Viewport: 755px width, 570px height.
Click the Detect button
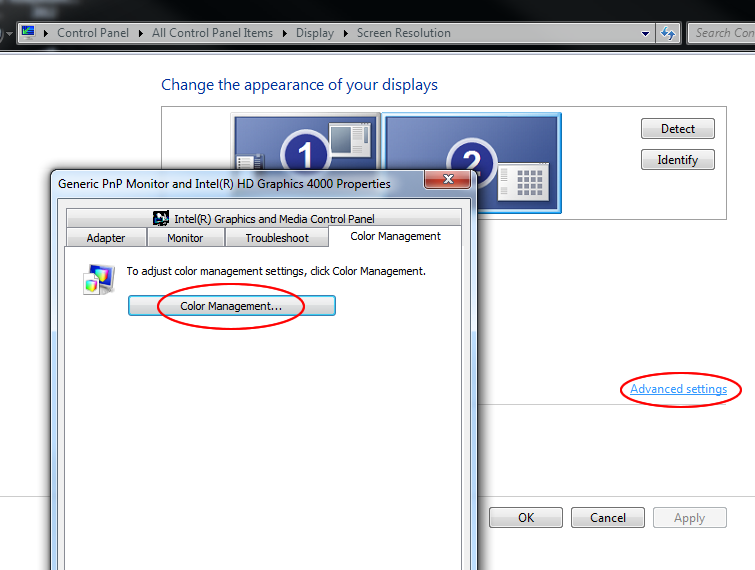pos(677,129)
